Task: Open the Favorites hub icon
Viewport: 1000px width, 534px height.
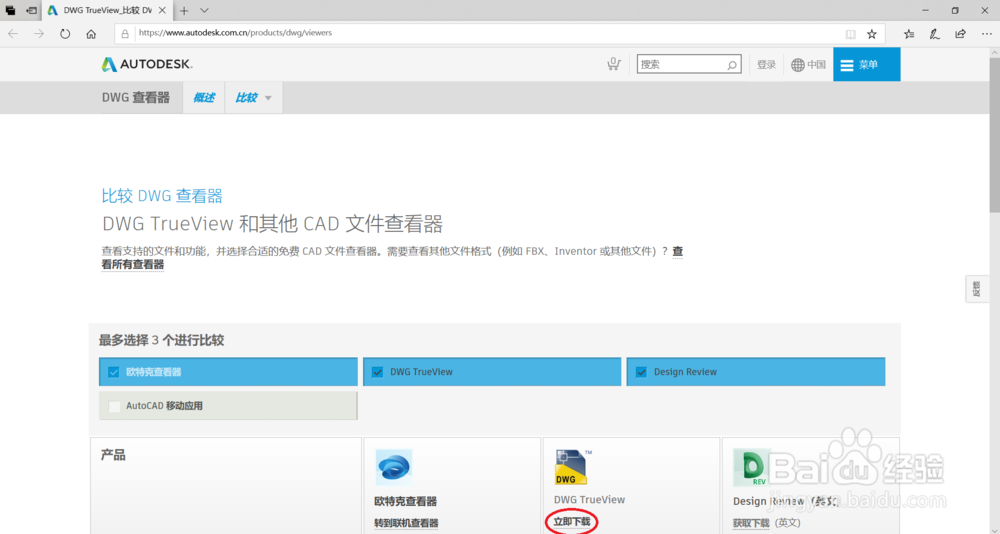Action: 909,34
